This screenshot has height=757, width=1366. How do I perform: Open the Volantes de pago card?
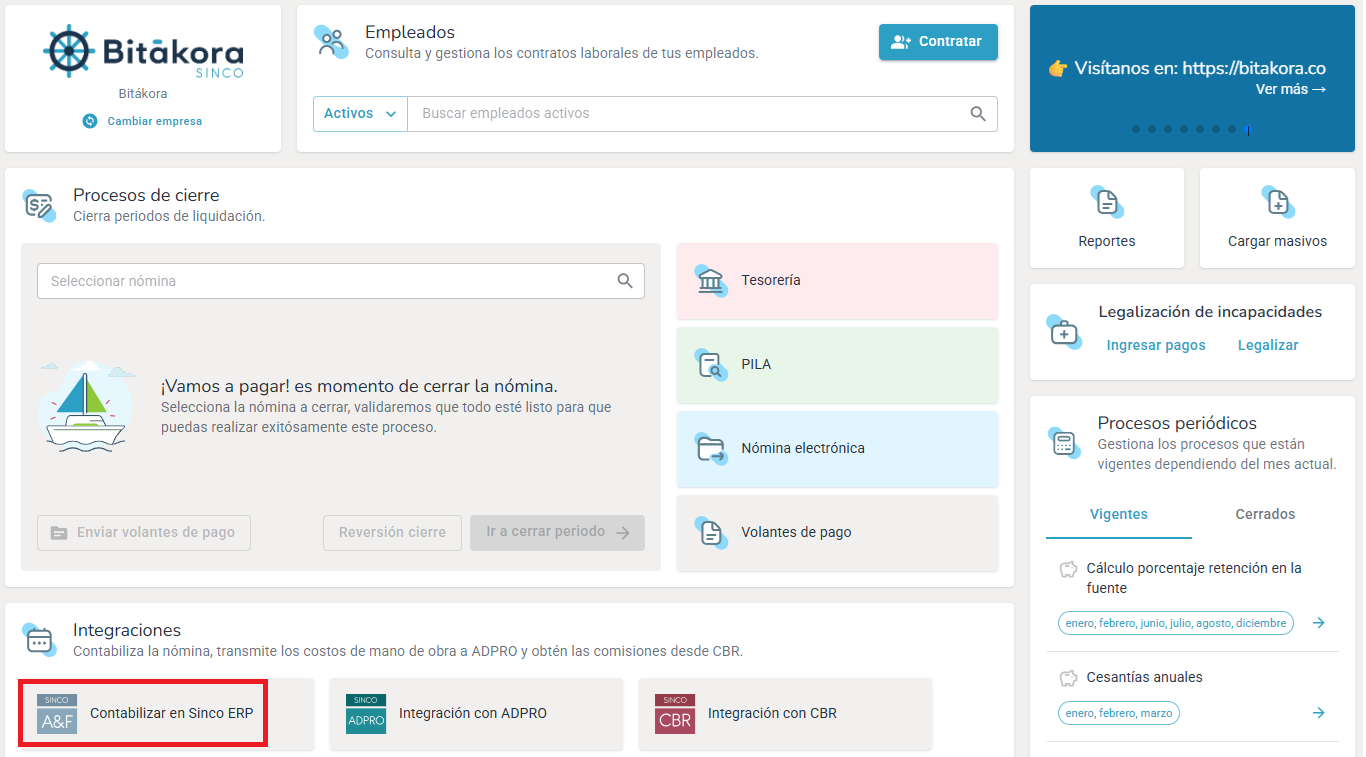pos(837,533)
